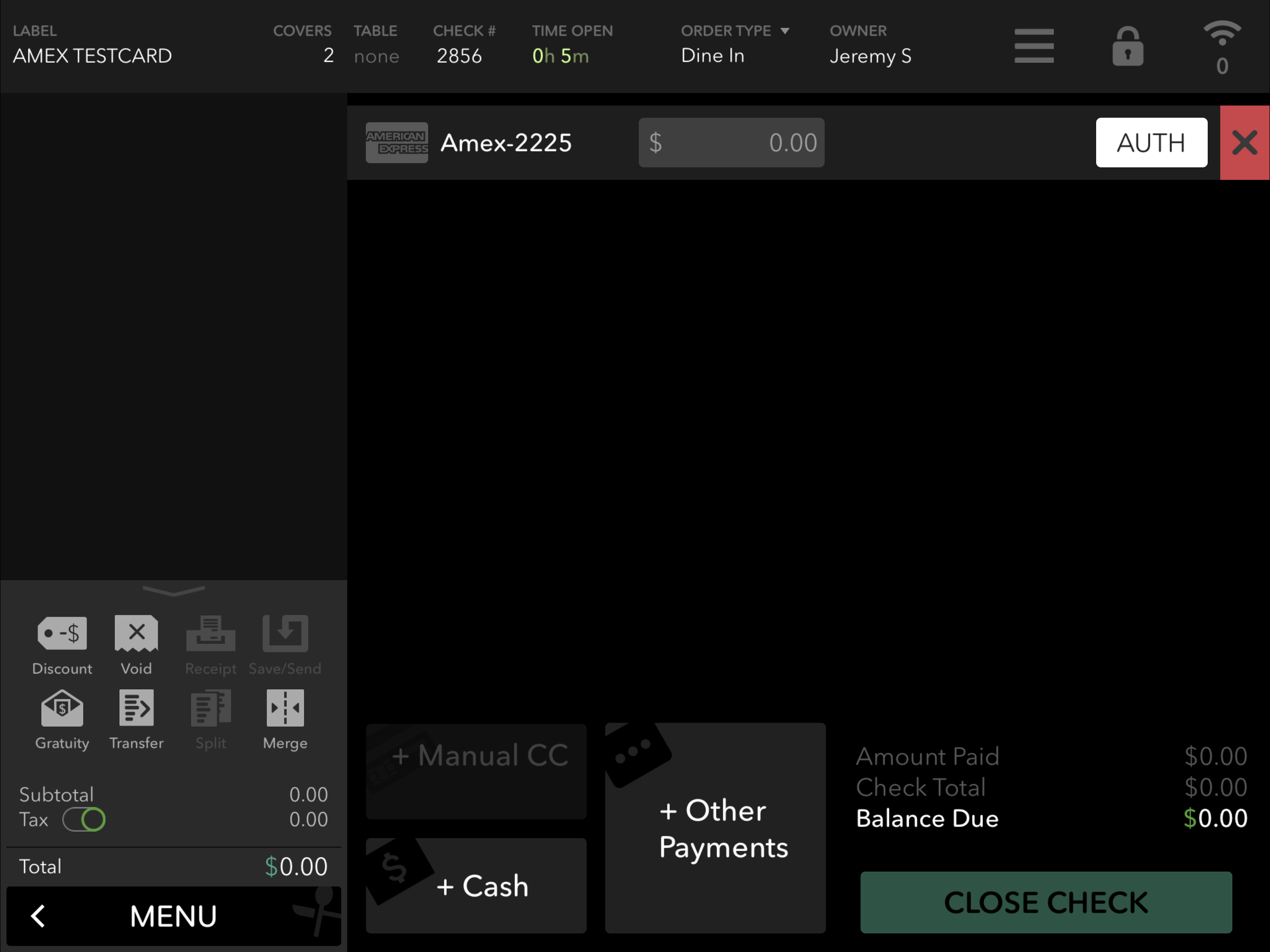Screen dimensions: 1270x952
Task: Tap the Check Total line
Action: tap(1051, 787)
